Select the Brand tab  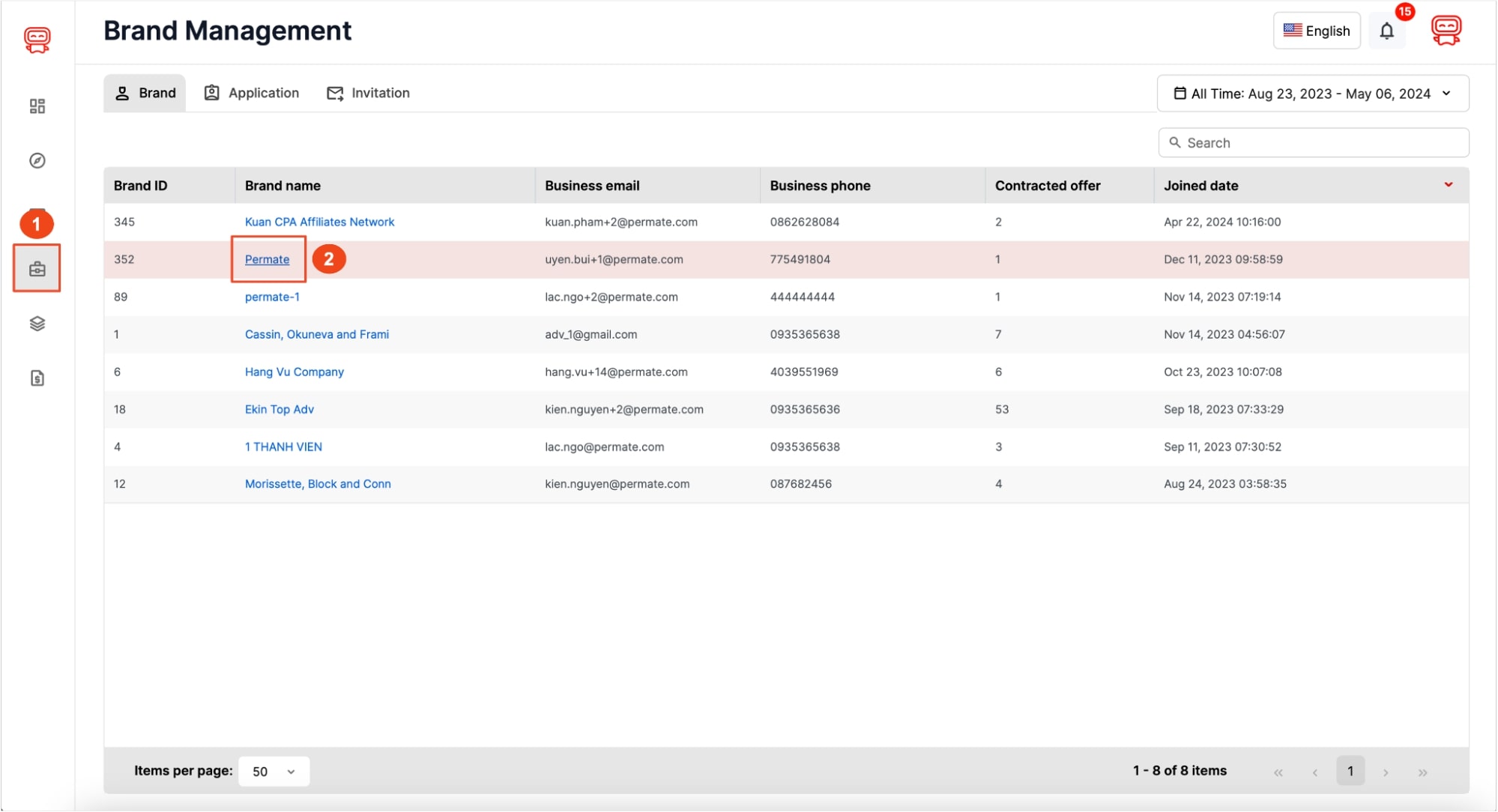click(145, 92)
